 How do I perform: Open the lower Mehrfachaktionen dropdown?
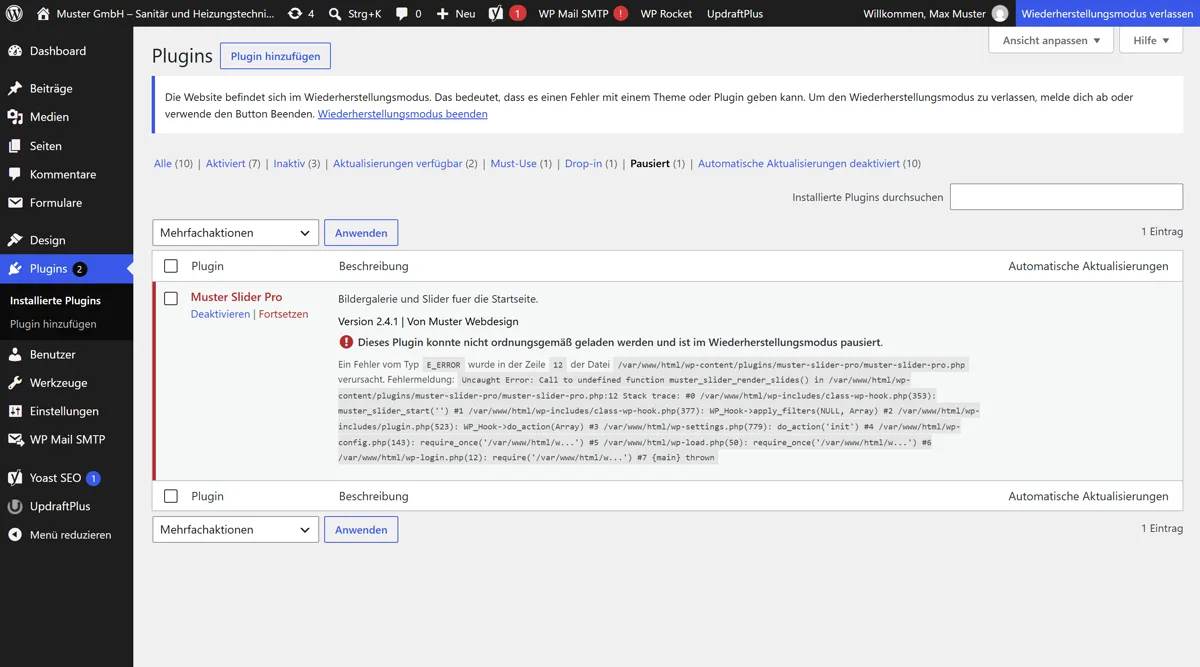[x=235, y=530]
